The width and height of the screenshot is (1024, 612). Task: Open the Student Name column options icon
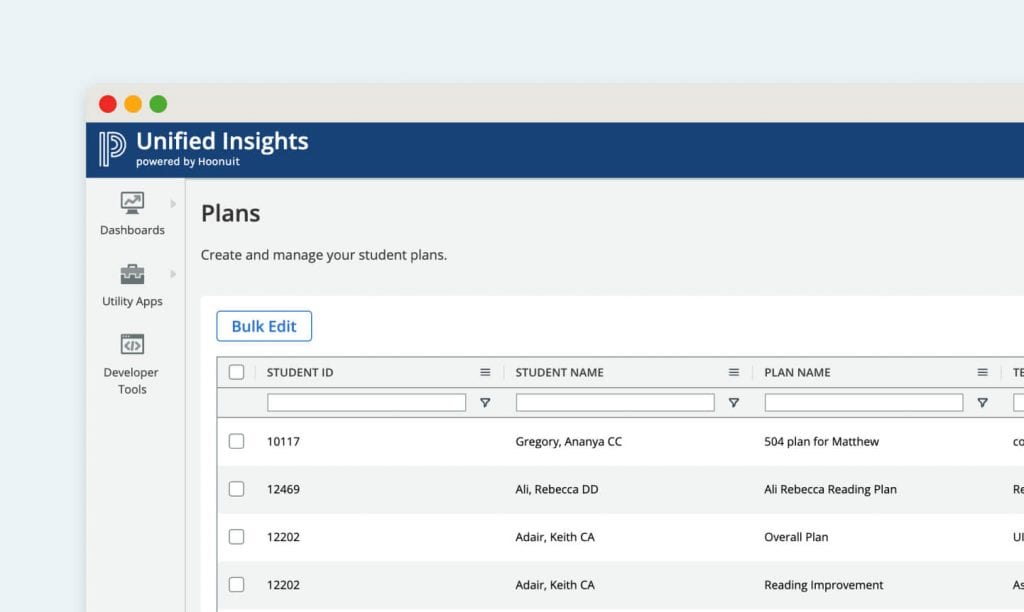(734, 371)
